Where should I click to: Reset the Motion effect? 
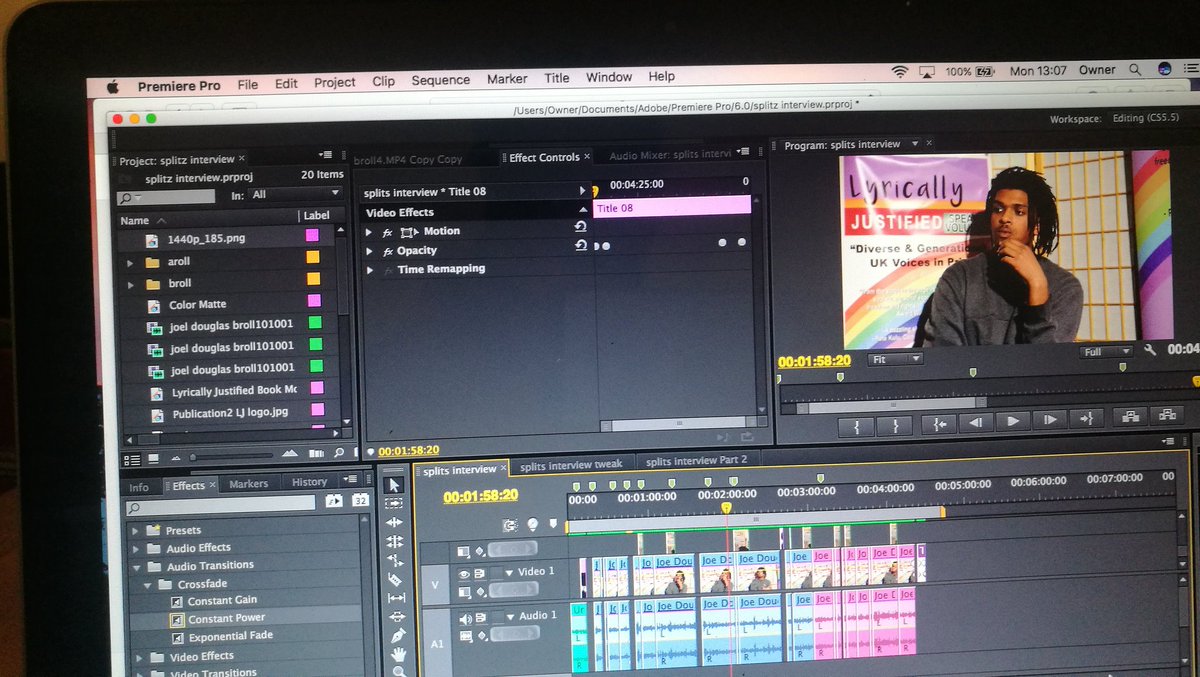(580, 227)
